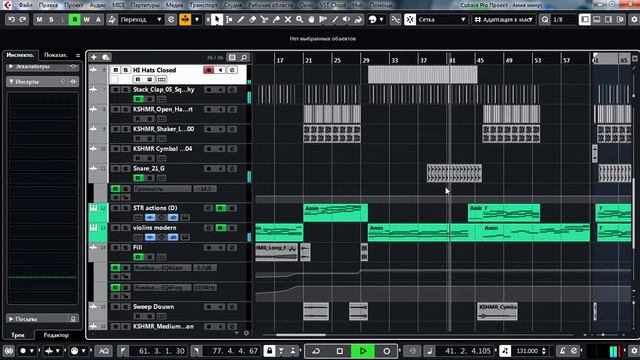Viewport: 640px width, 360px height.
Task: Click the AQ auto-quantize button
Action: click(x=104, y=351)
